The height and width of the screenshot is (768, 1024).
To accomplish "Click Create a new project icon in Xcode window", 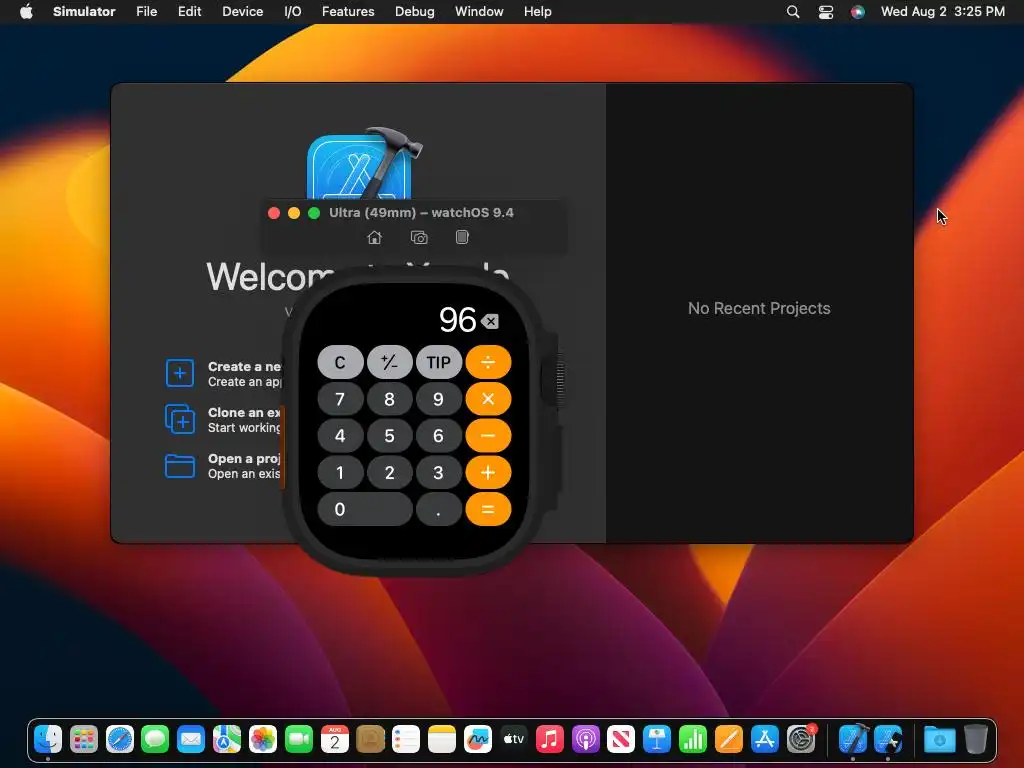I will pos(180,374).
